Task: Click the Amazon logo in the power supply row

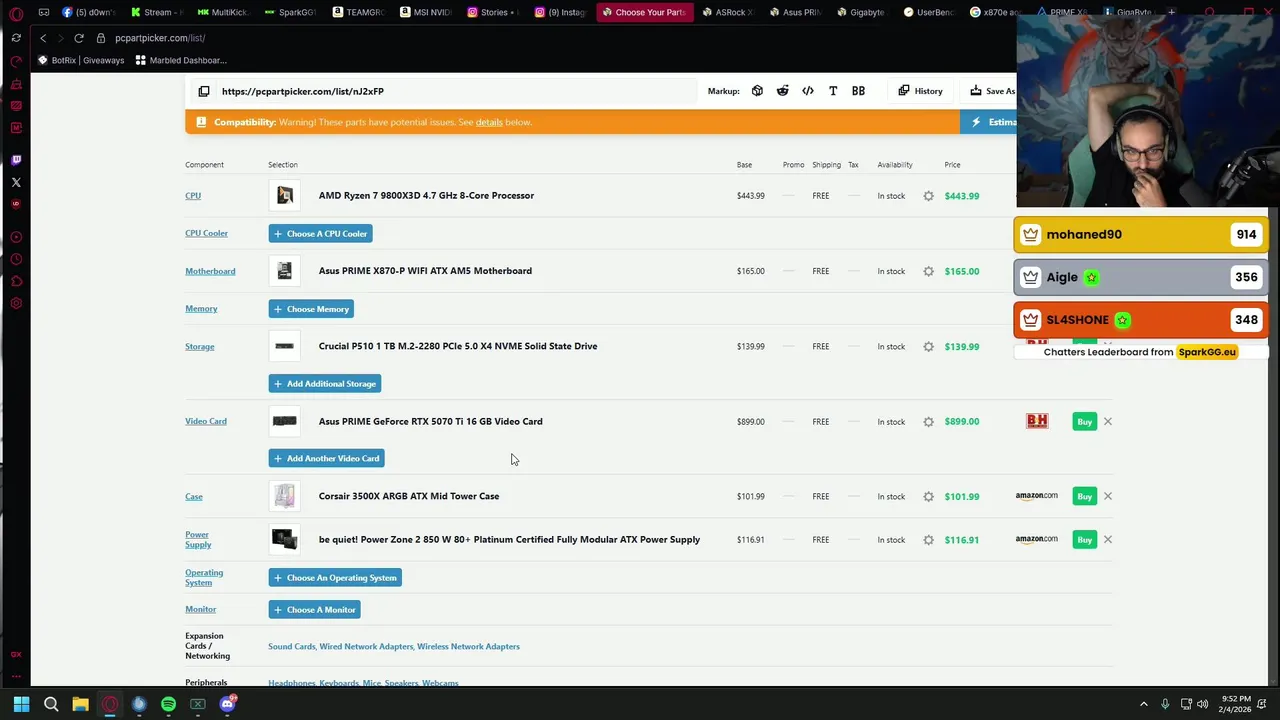Action: [x=1037, y=540]
